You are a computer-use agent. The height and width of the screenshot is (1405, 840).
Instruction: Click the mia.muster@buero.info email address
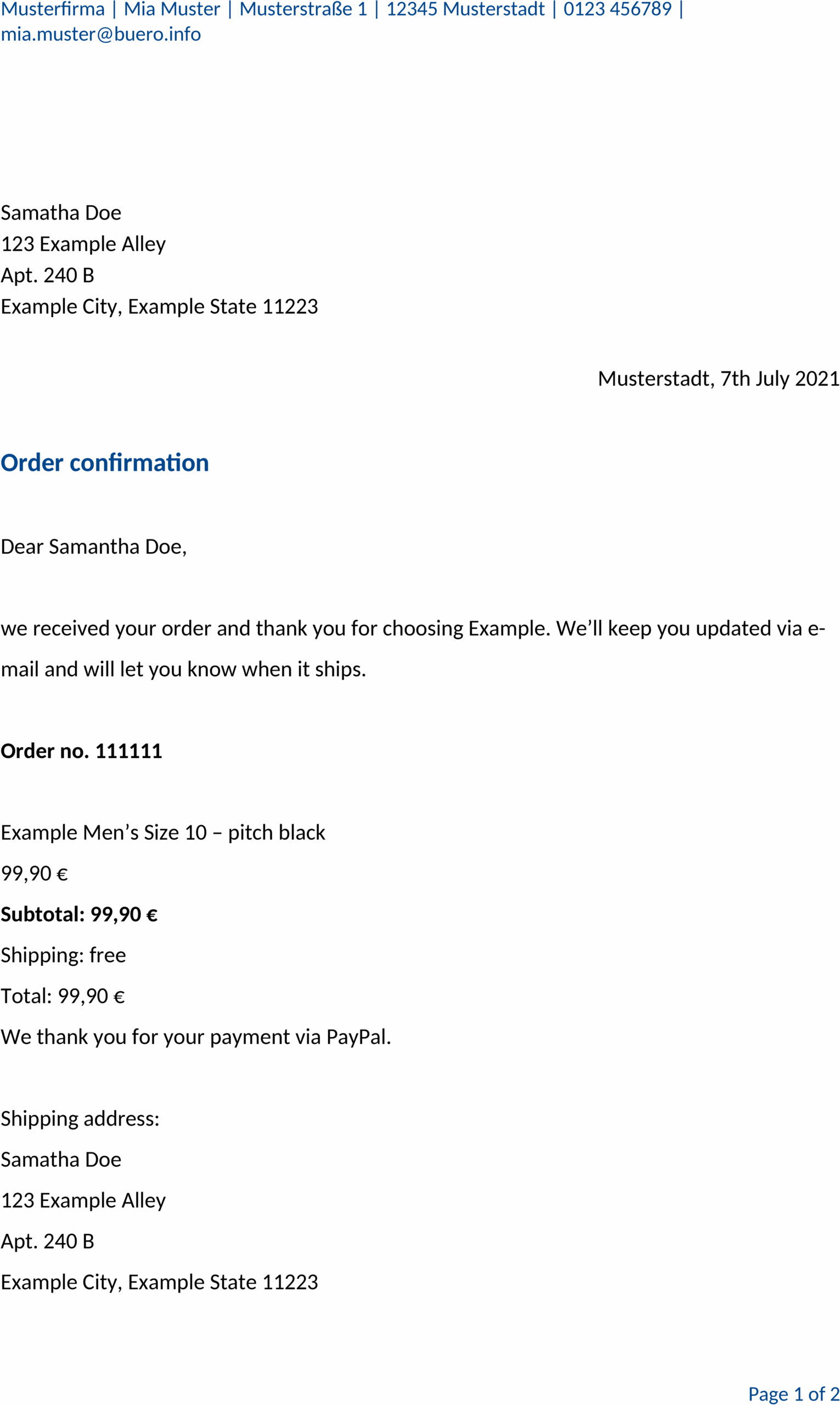[101, 35]
